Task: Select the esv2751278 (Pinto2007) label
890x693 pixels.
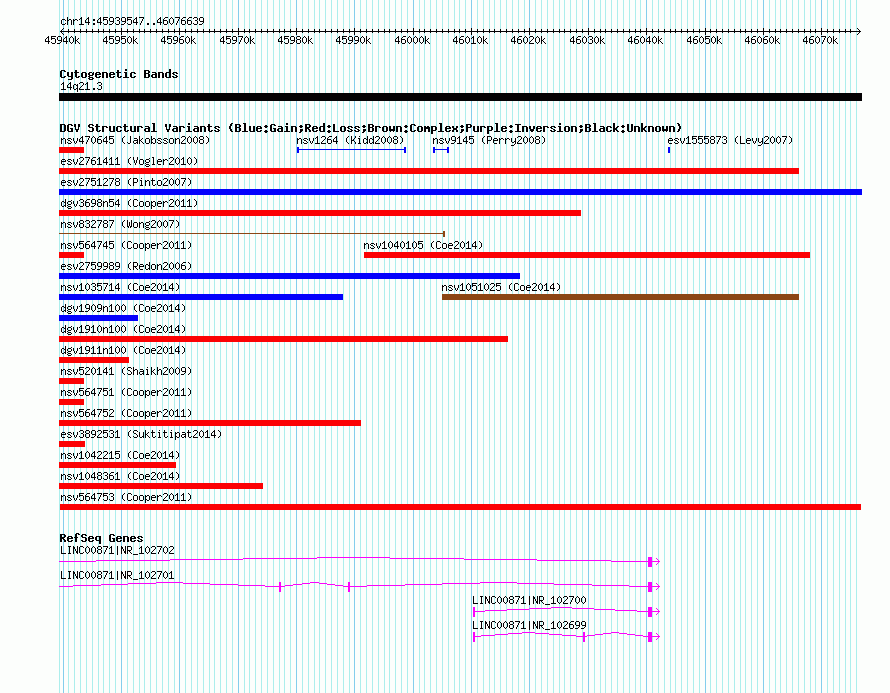Action: 126,182
